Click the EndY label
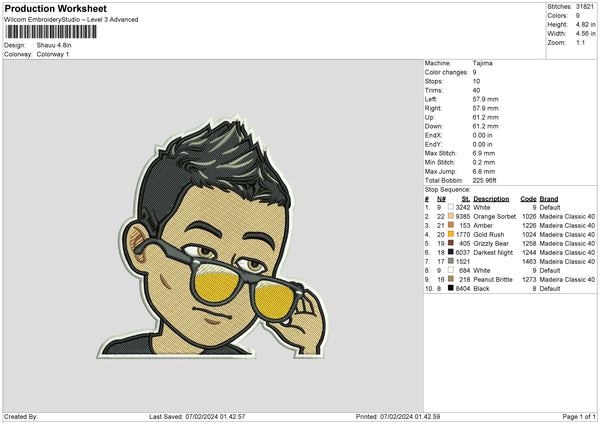The width and height of the screenshot is (600, 424). point(433,144)
